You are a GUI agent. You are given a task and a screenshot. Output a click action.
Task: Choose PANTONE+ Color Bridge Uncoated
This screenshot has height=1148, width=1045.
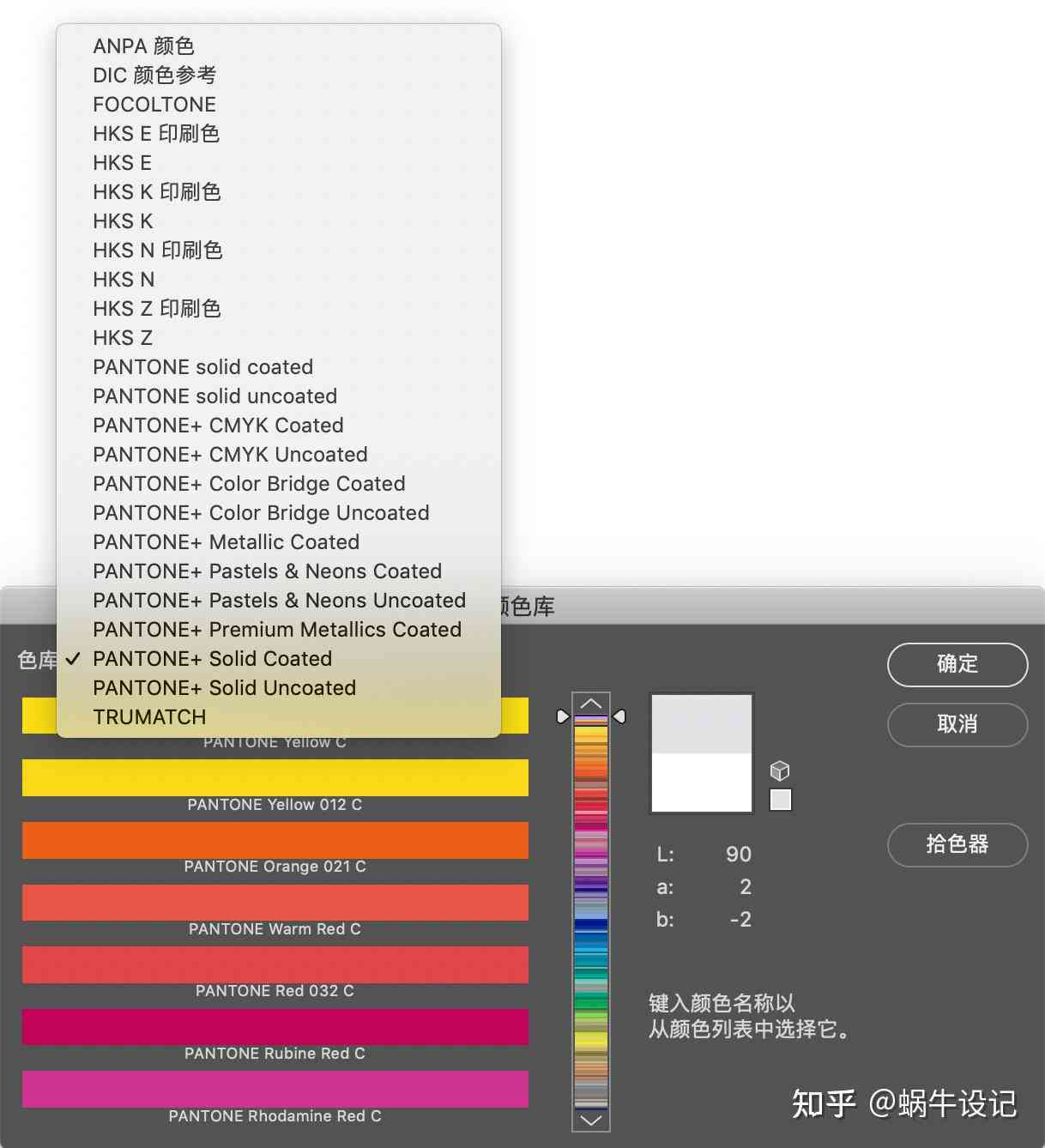point(279,512)
